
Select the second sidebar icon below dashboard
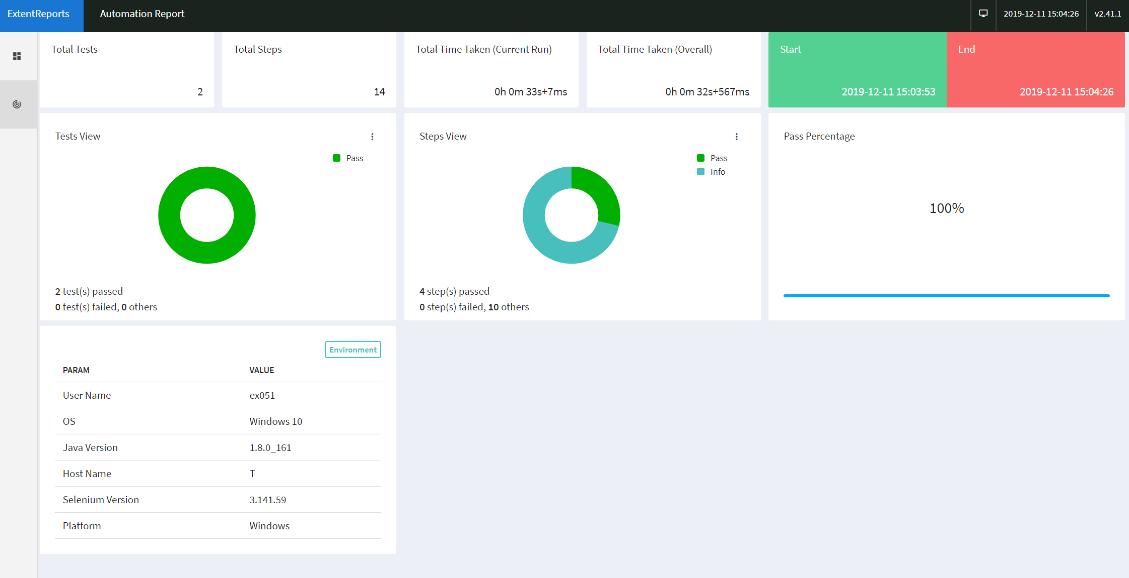pyautogui.click(x=17, y=104)
